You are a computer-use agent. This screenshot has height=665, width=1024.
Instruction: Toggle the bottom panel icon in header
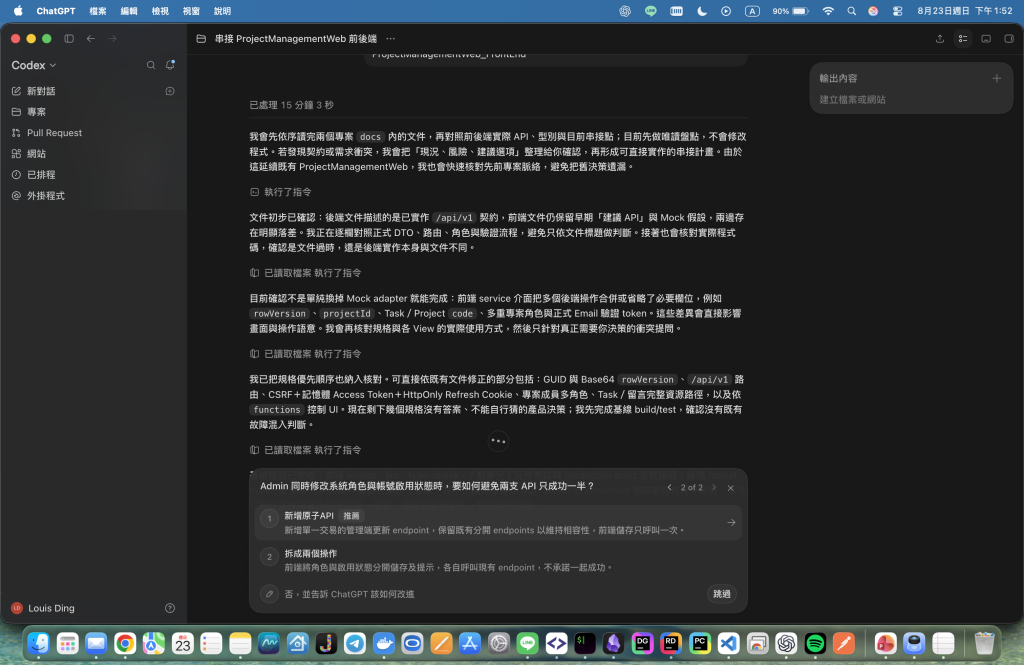[x=986, y=39]
